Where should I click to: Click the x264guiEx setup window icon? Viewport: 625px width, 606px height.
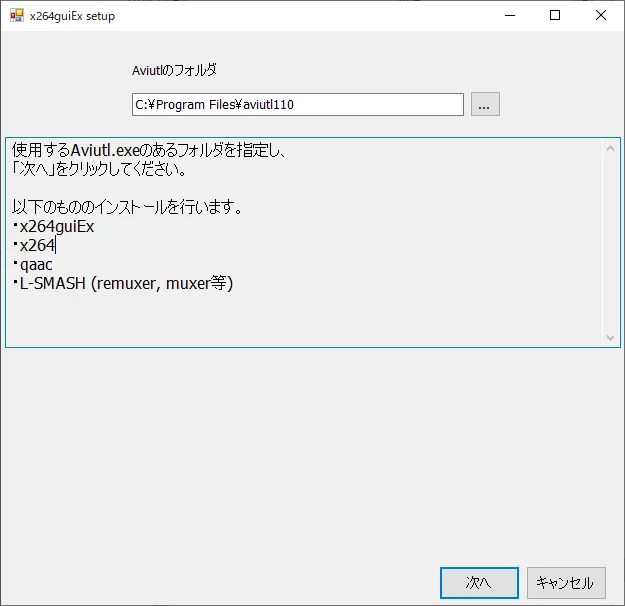pyautogui.click(x=16, y=16)
